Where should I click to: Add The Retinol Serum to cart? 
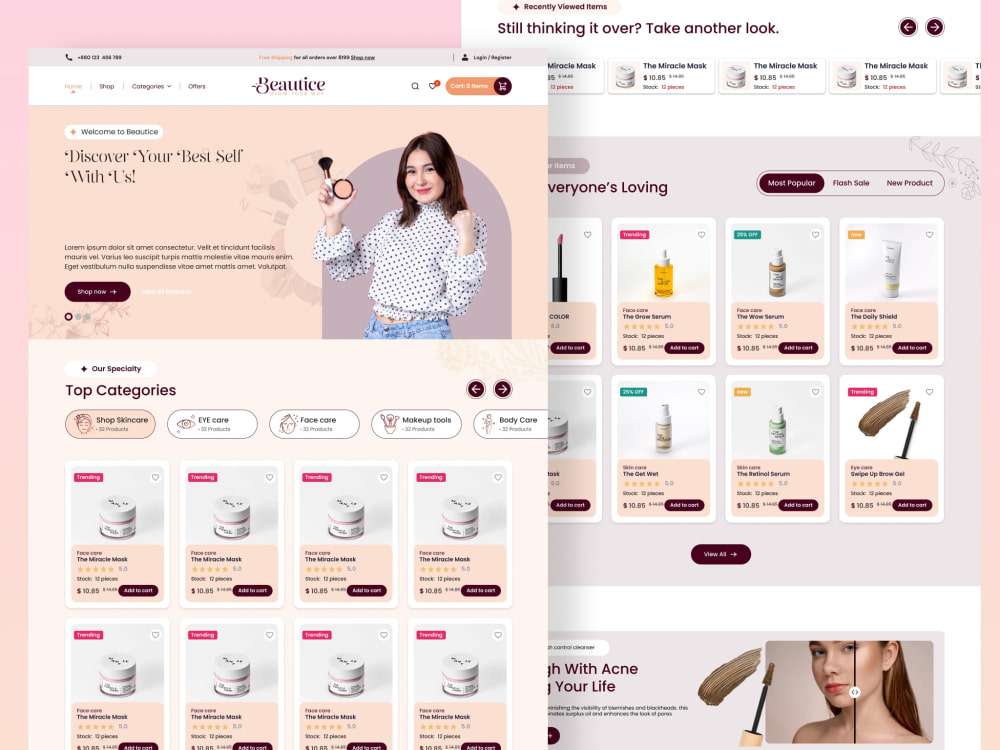pos(798,505)
